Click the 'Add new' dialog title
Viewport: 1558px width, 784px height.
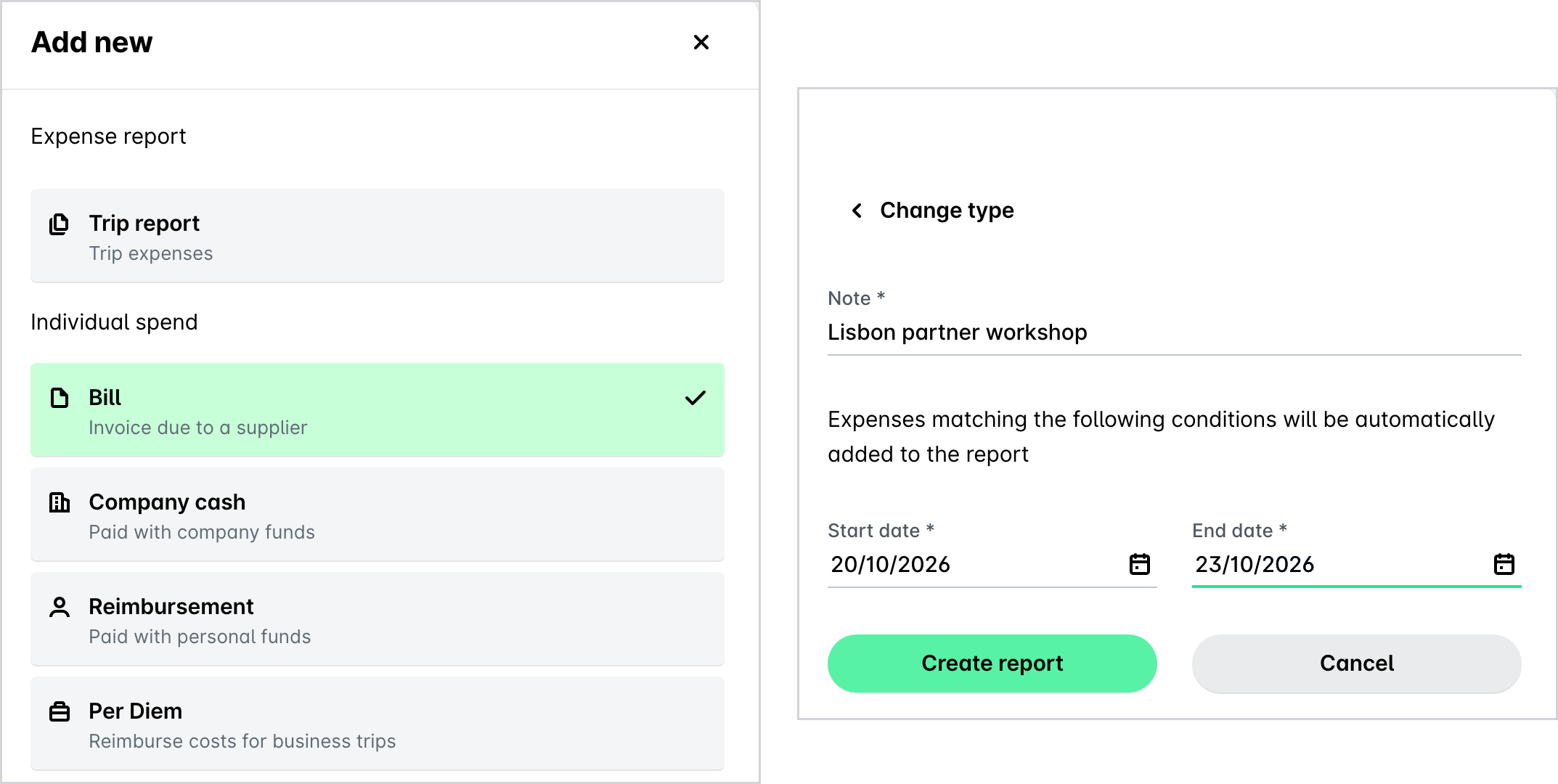92,43
